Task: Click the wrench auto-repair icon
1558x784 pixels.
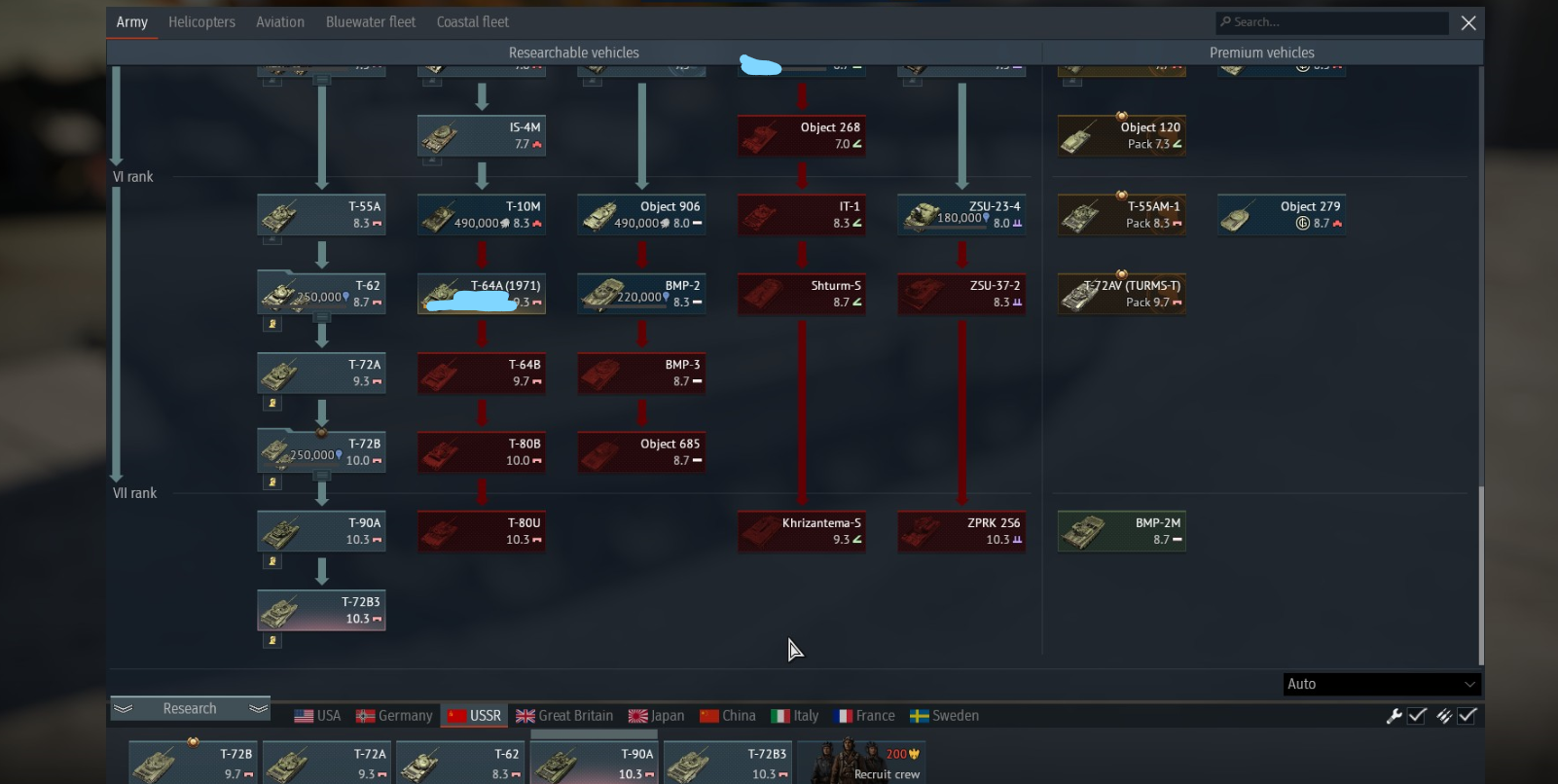Action: pos(1395,716)
